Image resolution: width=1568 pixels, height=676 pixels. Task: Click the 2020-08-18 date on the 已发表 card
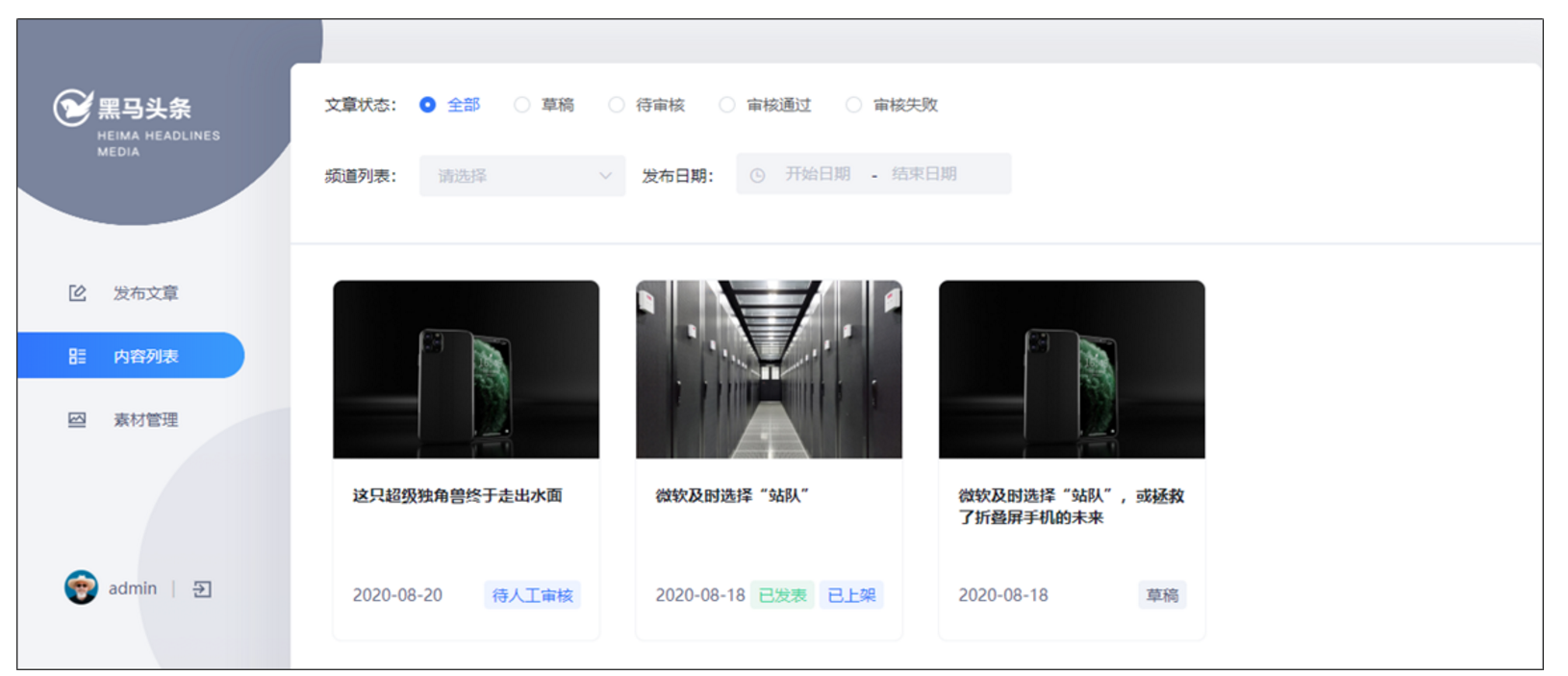point(700,595)
